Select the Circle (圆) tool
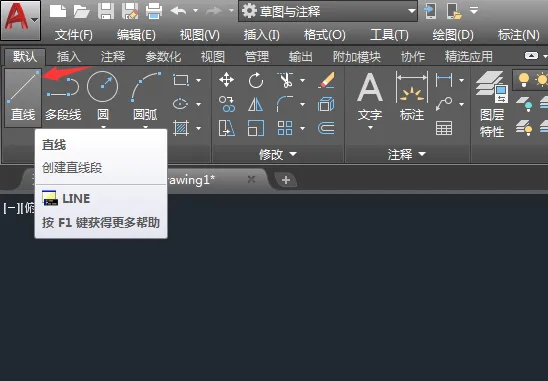The width and height of the screenshot is (548, 381). 103,97
